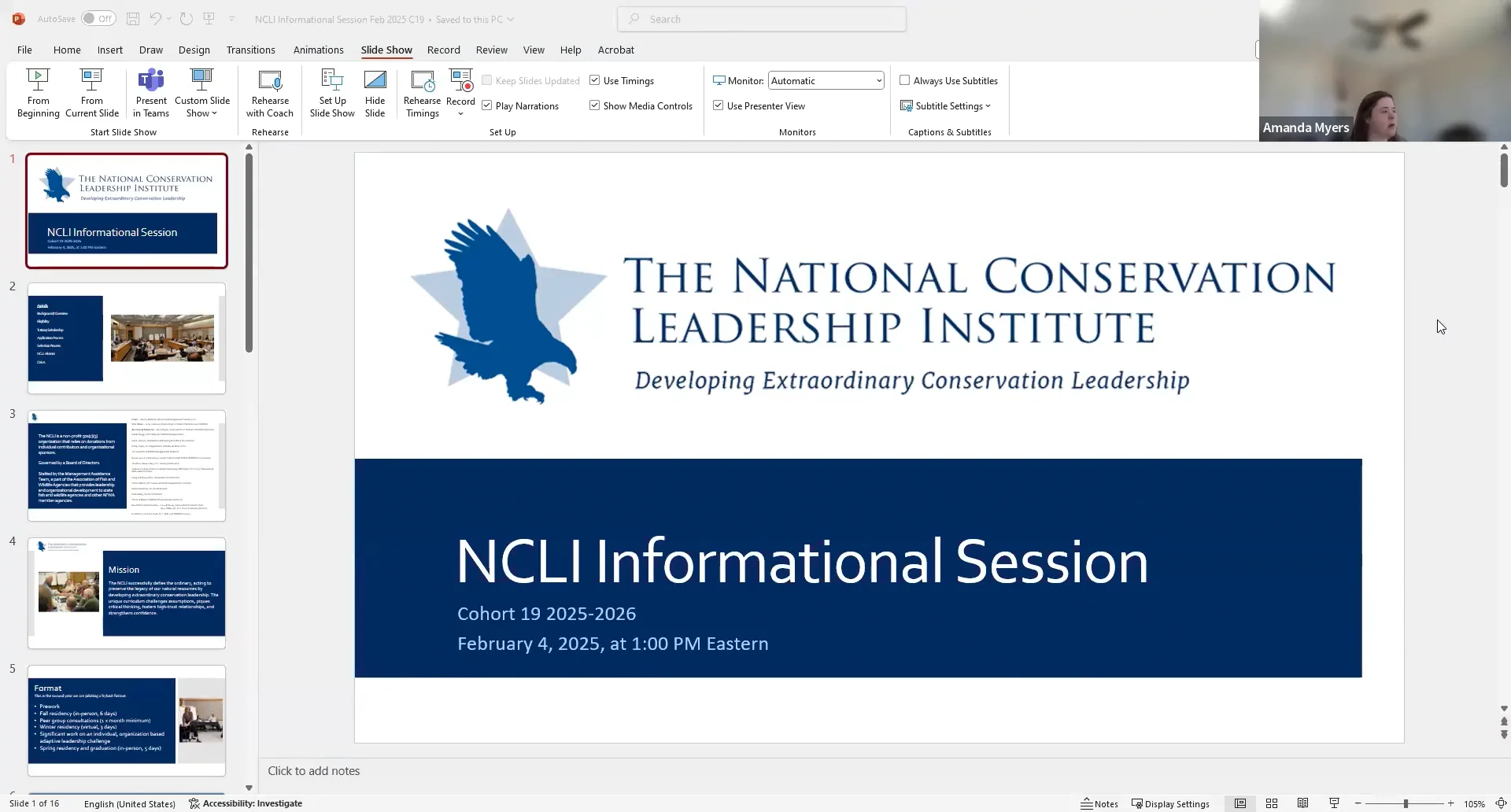This screenshot has width=1511, height=812.
Task: Click the Undo icon in Quick Access Toolbar
Action: pyautogui.click(x=155, y=19)
